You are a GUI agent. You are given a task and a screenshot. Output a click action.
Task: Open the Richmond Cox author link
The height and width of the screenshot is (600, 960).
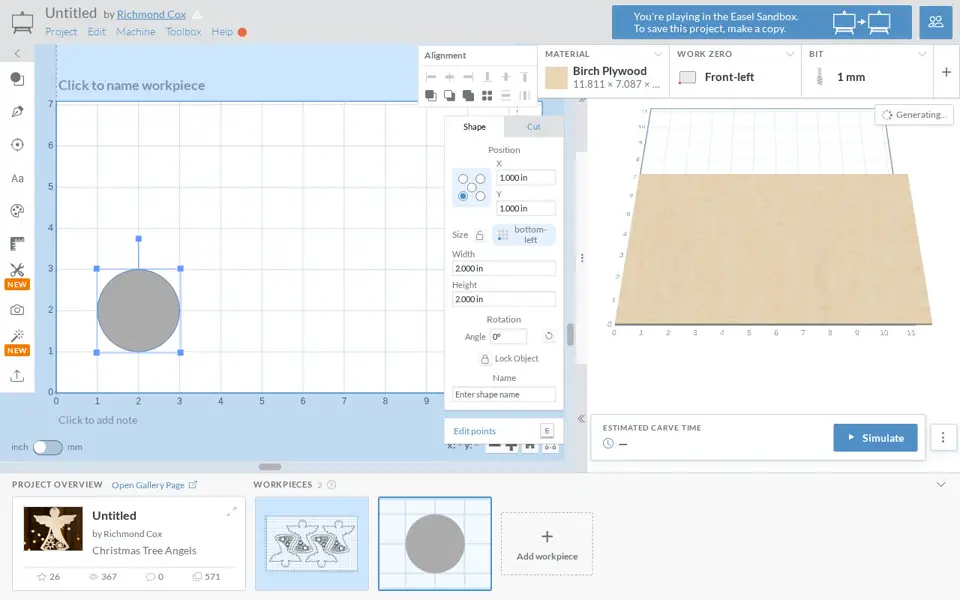[x=151, y=14]
